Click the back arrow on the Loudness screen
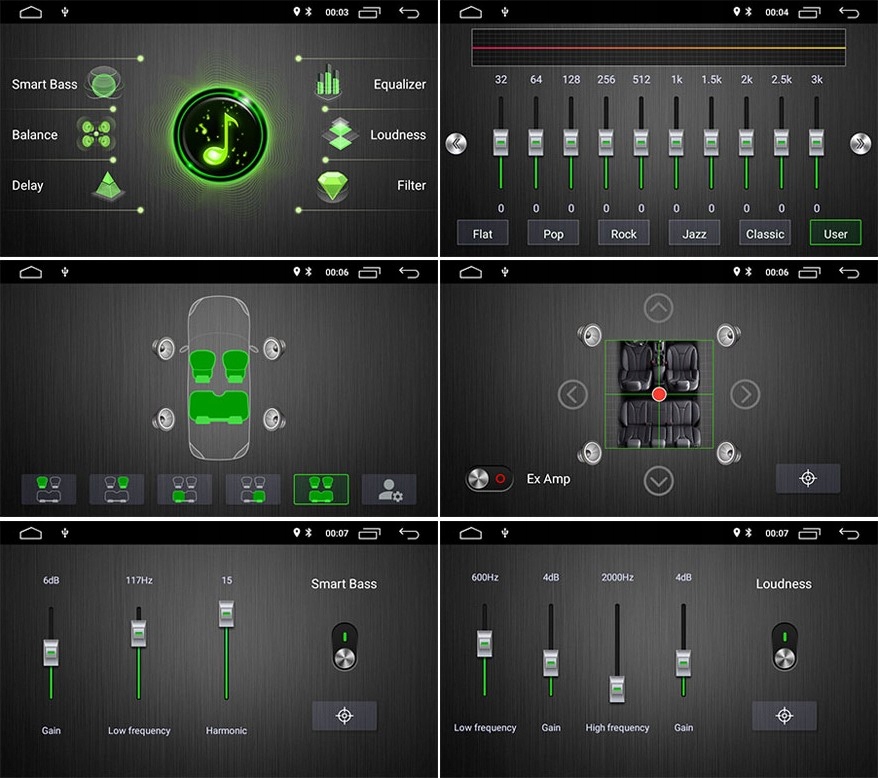This screenshot has width=878, height=778. (x=849, y=533)
